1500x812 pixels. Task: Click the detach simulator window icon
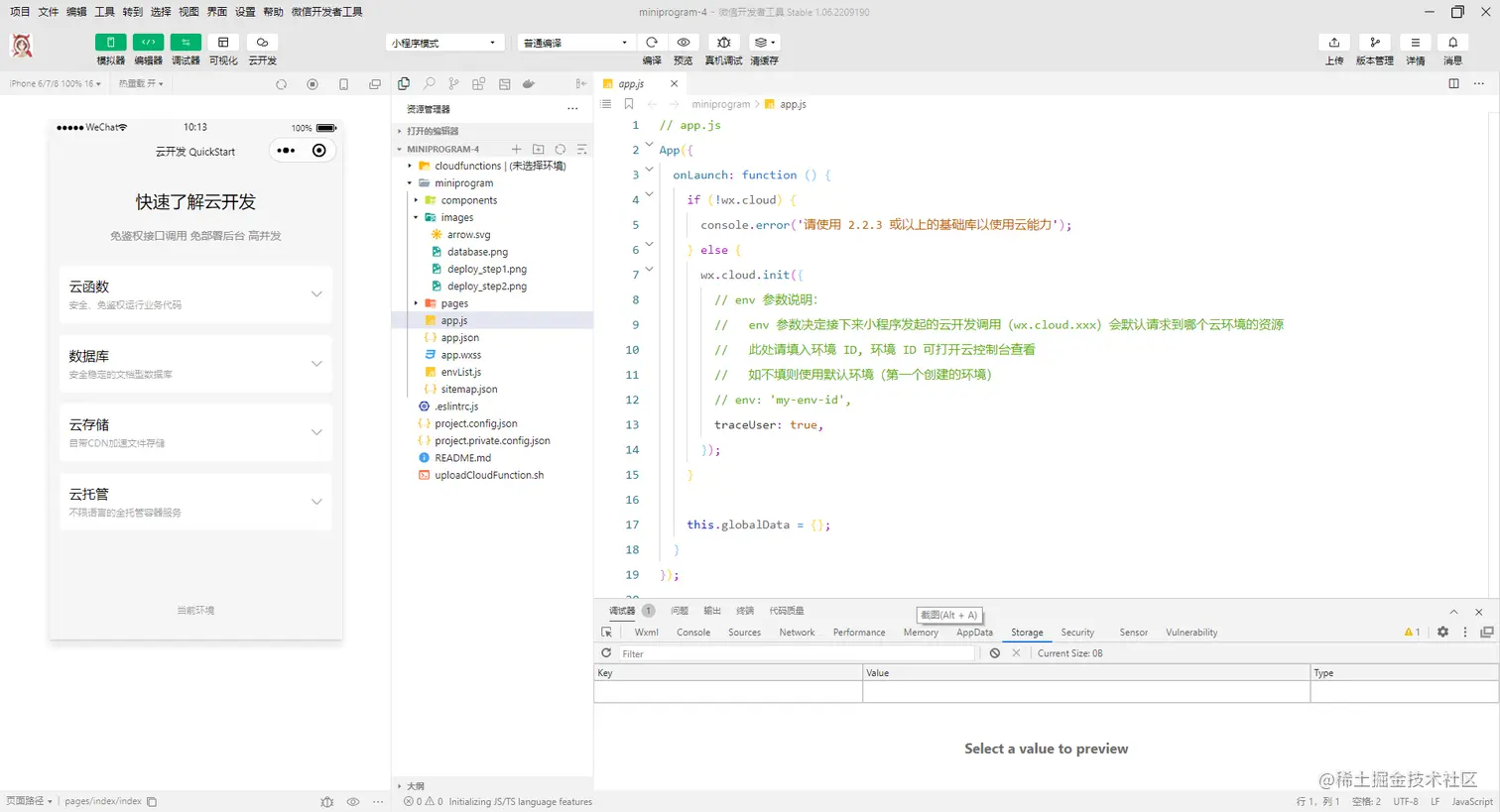(x=375, y=84)
